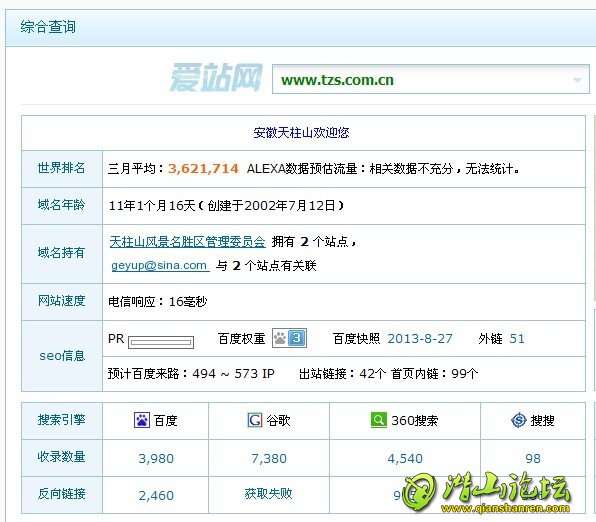Viewport: 596px width, 522px height.
Task: Open Baidu backlink count 2,460
Action: tap(156, 495)
